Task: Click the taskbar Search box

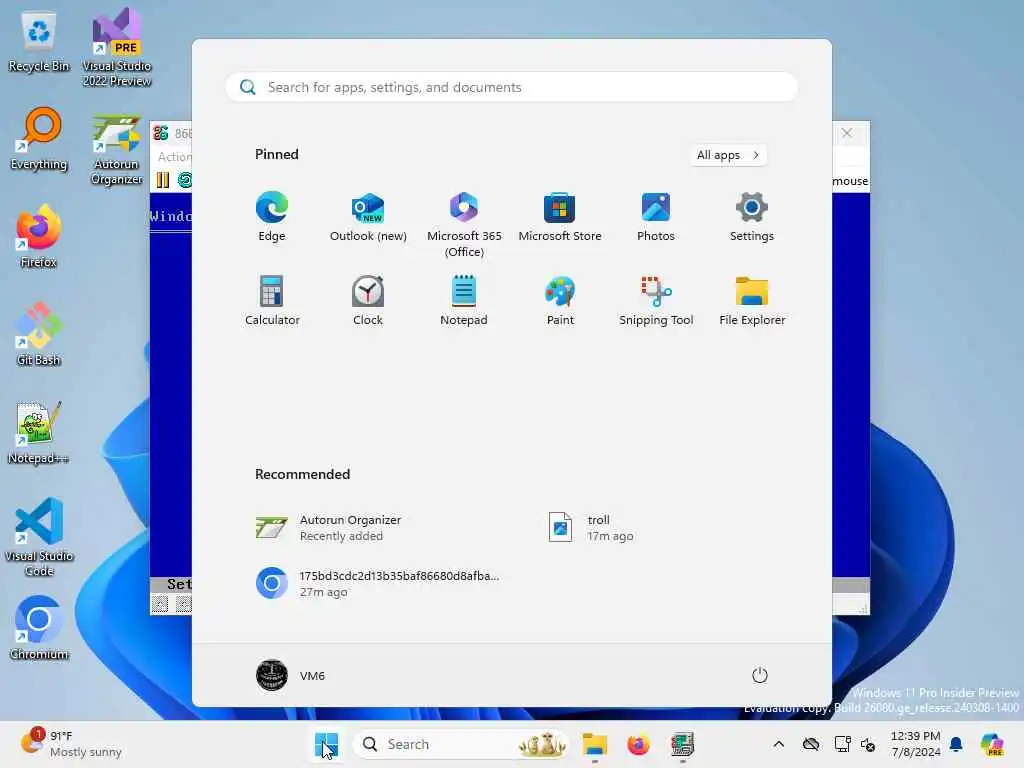Action: 460,744
